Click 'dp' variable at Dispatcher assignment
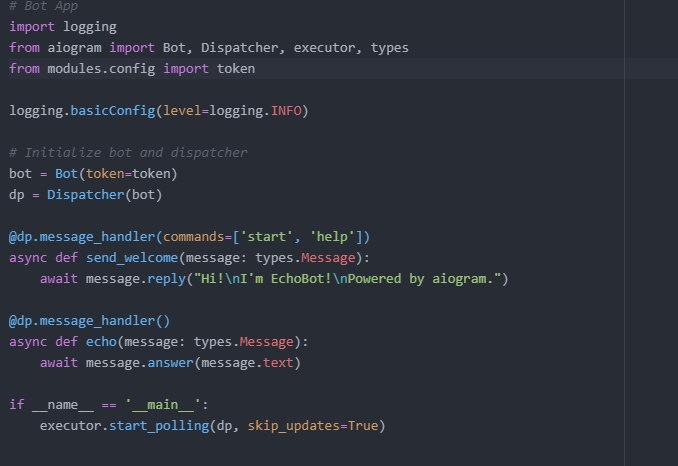 point(16,195)
